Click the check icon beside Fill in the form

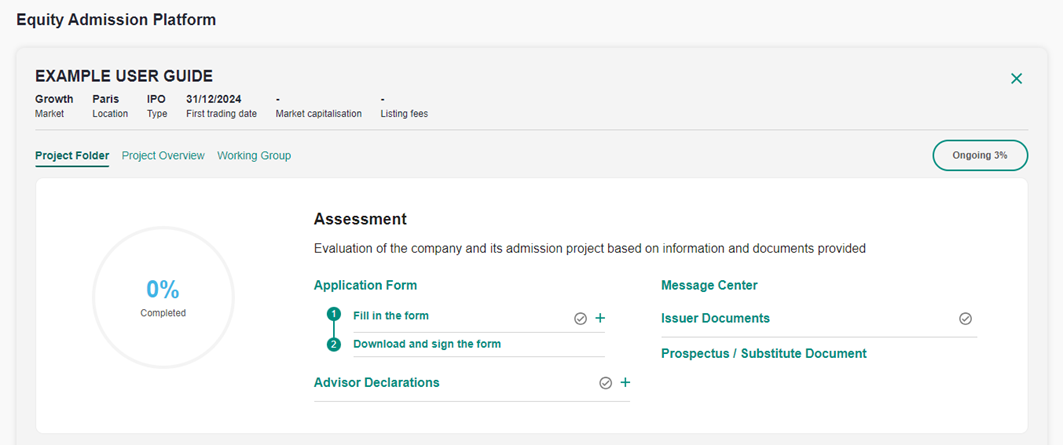580,318
